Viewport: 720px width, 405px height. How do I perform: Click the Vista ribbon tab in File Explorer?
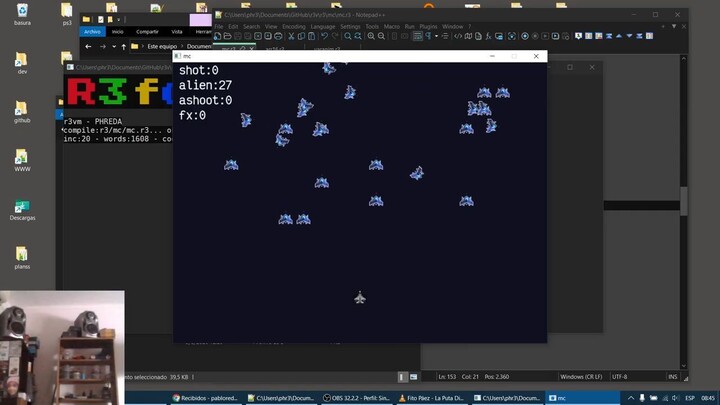tap(177, 32)
